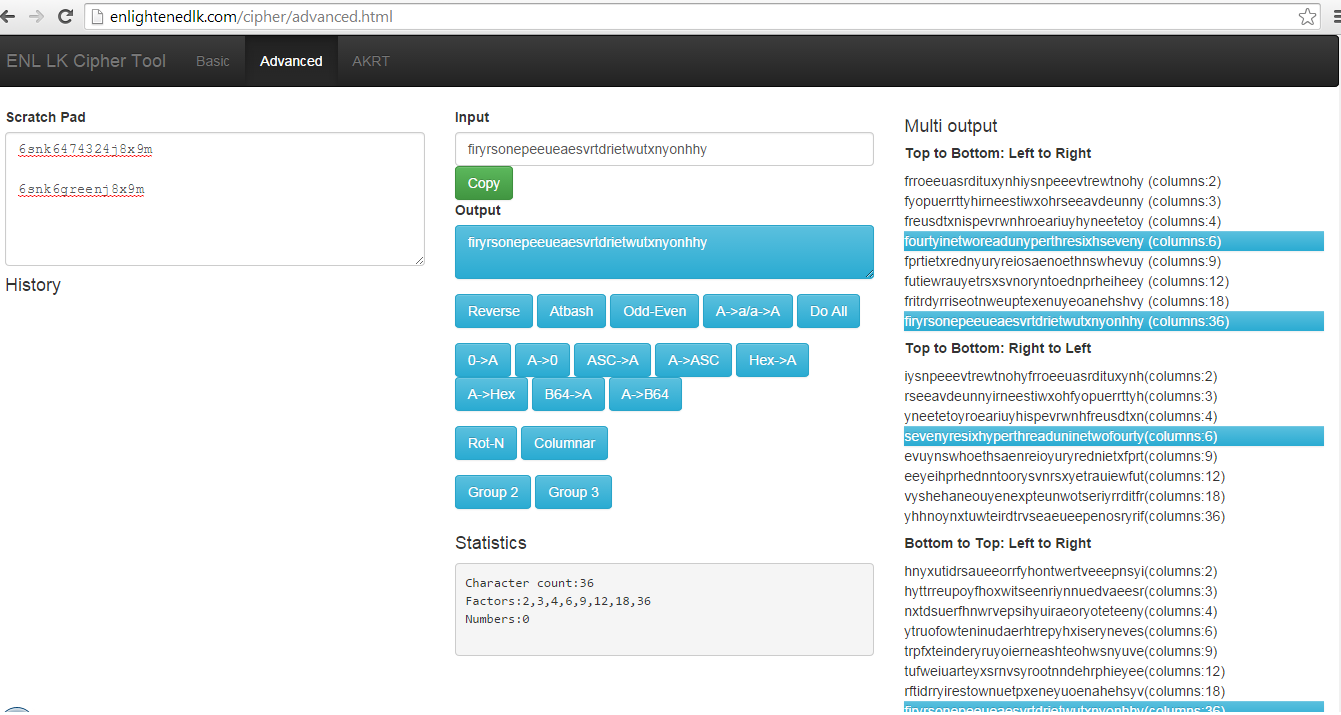Click the address bar URL

click(x=251, y=16)
